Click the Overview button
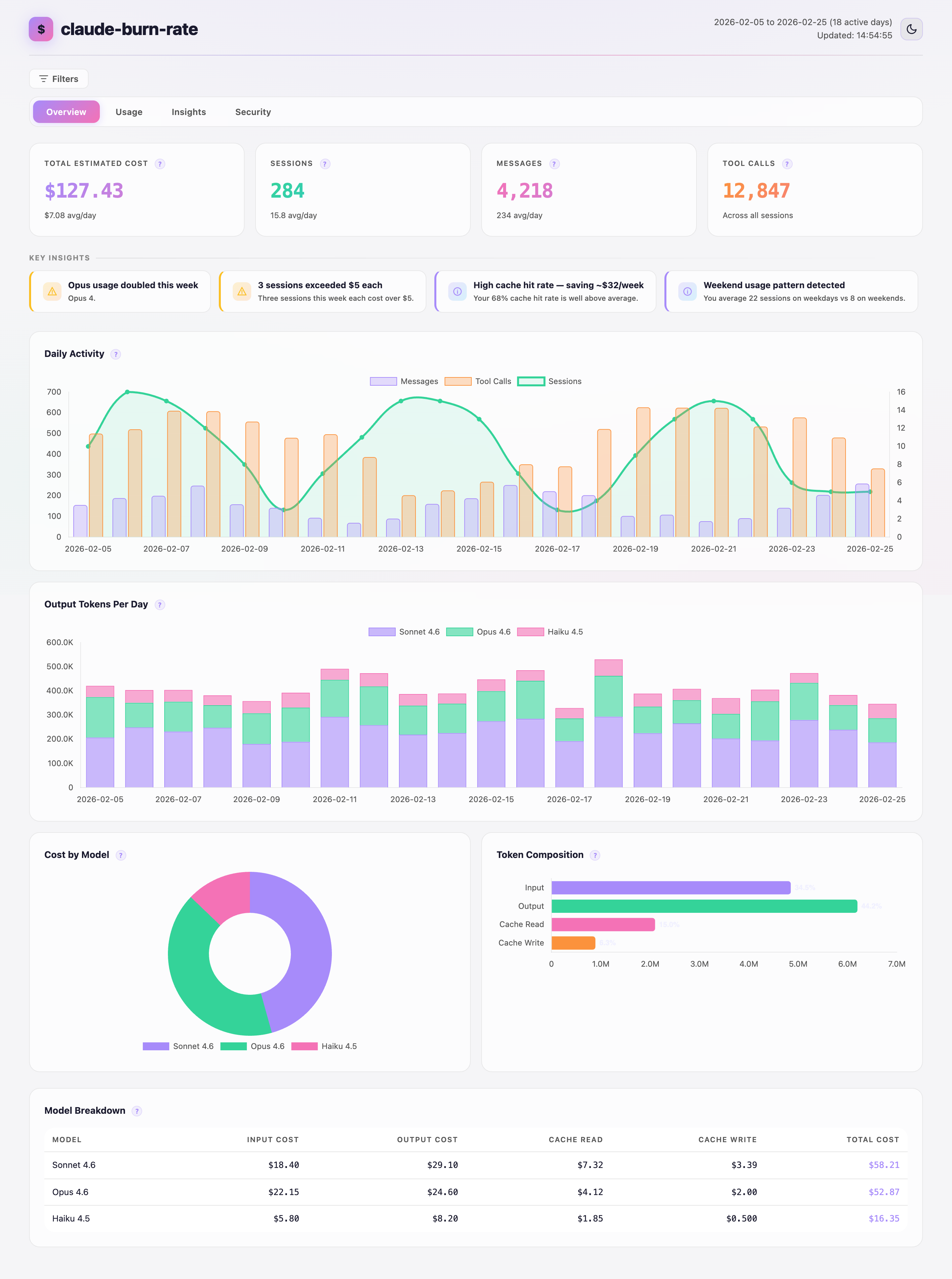The image size is (952, 1279). (x=66, y=112)
